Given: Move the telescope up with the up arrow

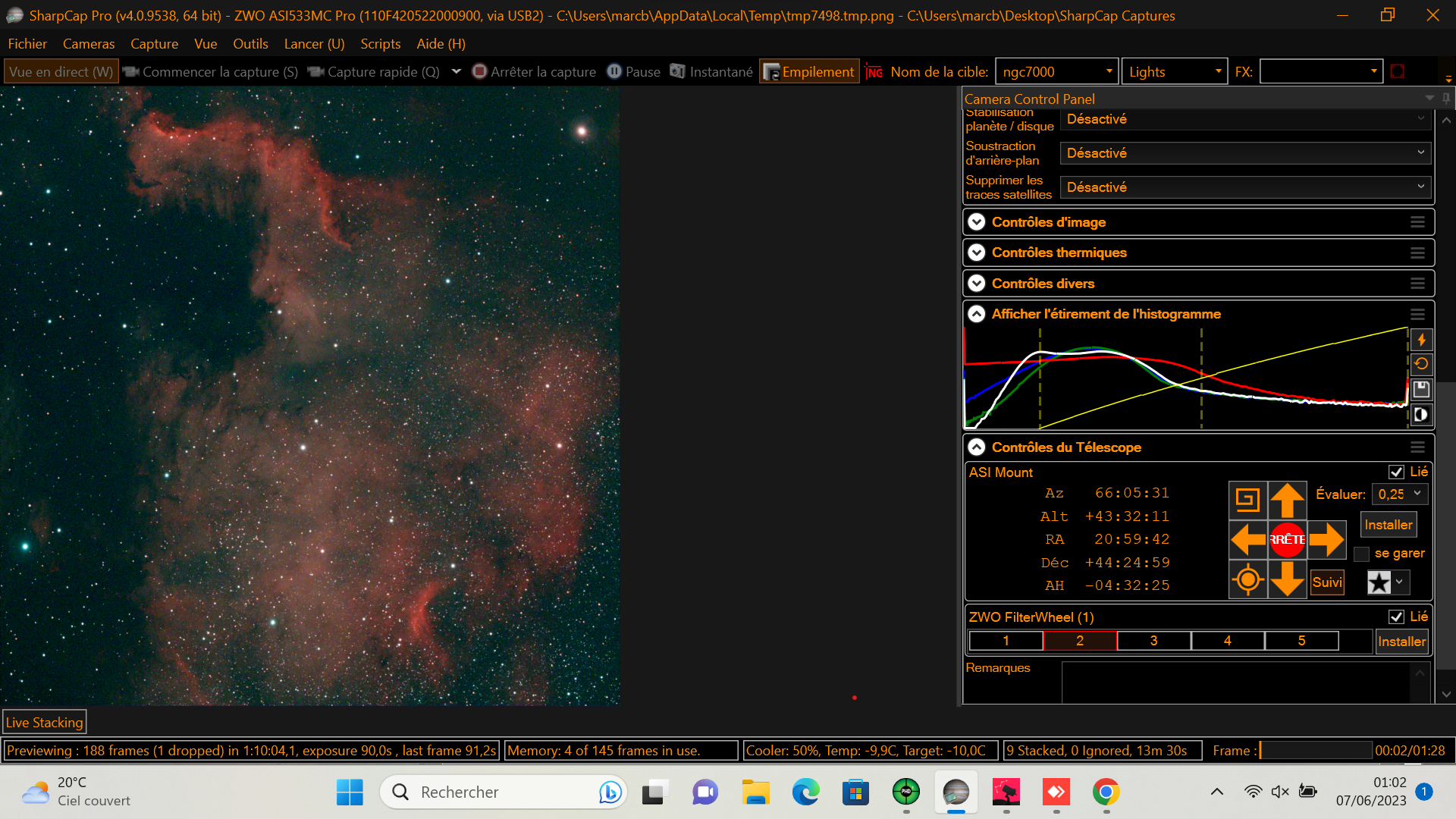Looking at the screenshot, I should [1287, 500].
